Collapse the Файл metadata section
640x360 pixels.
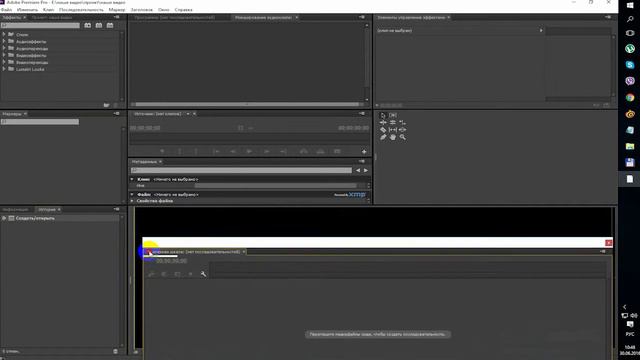[132, 195]
